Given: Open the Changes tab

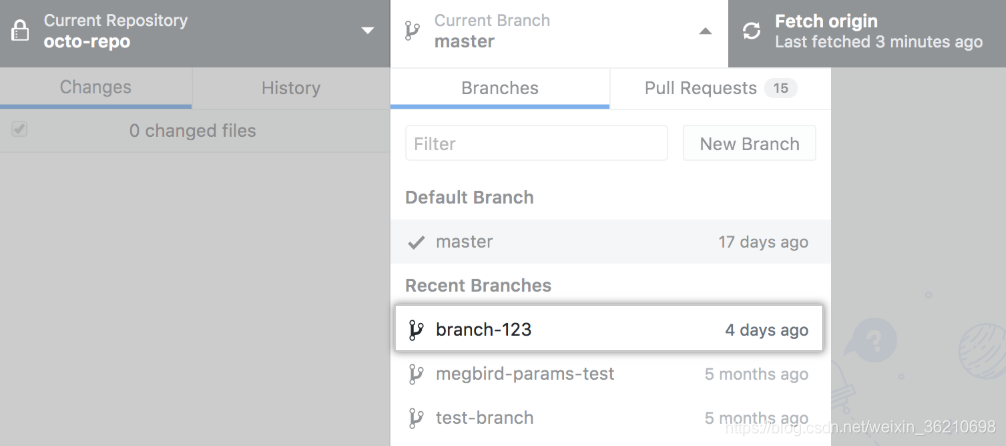Looking at the screenshot, I should 96,88.
